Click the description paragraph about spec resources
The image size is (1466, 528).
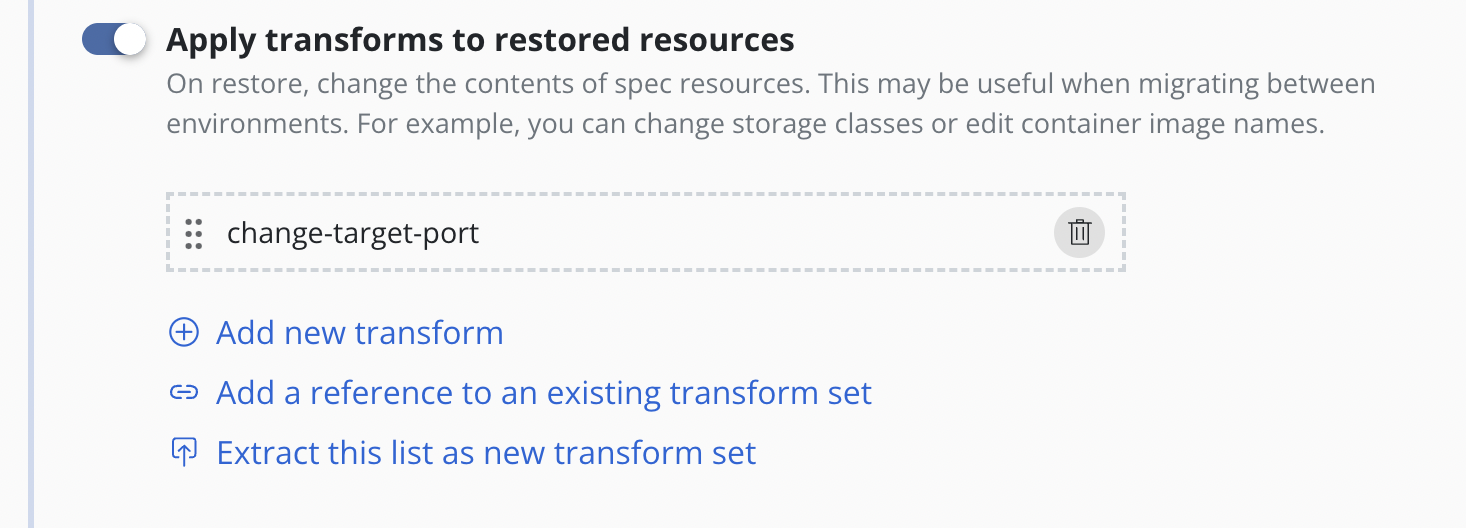pos(771,104)
